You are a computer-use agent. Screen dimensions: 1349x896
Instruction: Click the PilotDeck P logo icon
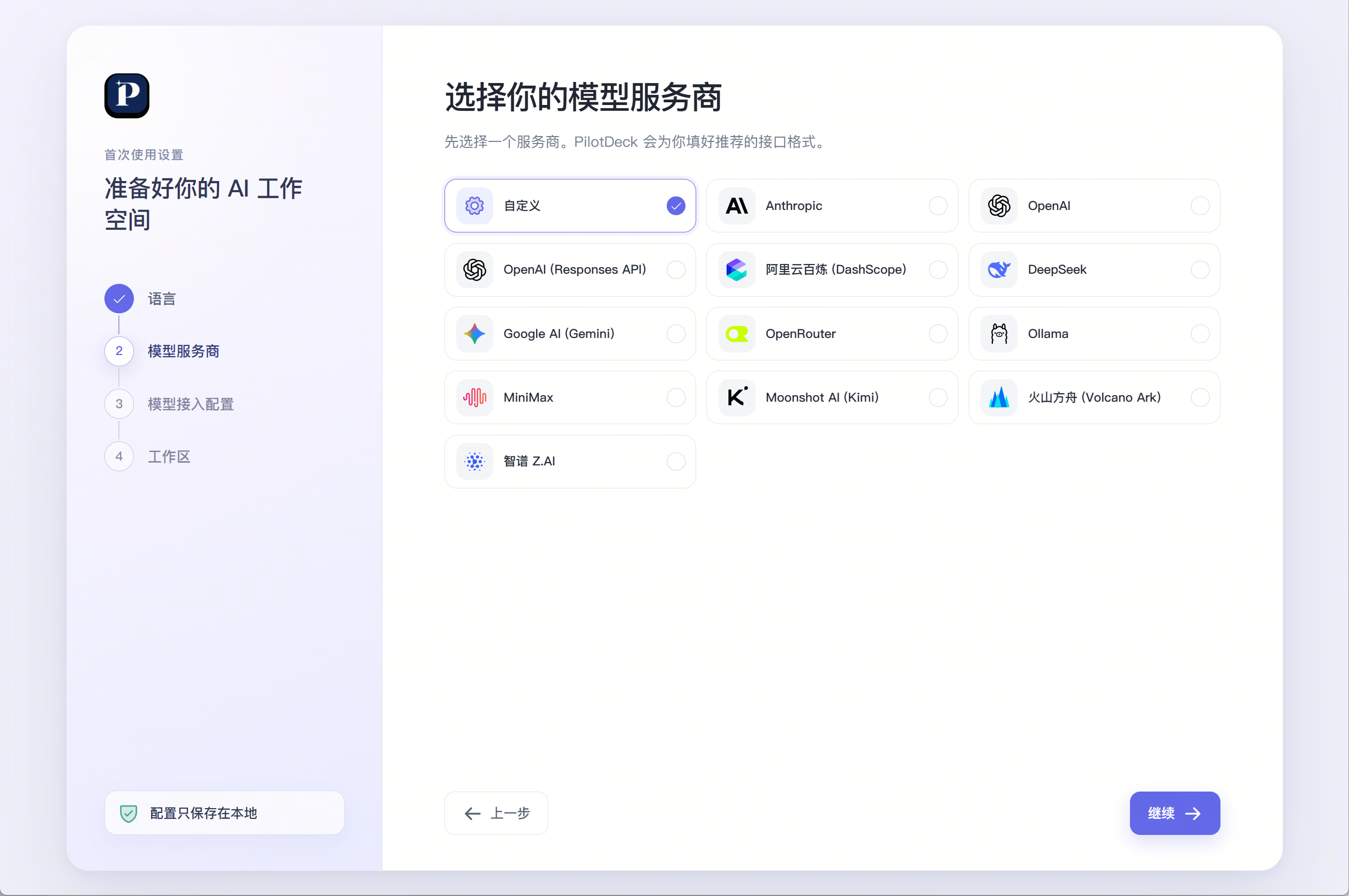[x=127, y=95]
